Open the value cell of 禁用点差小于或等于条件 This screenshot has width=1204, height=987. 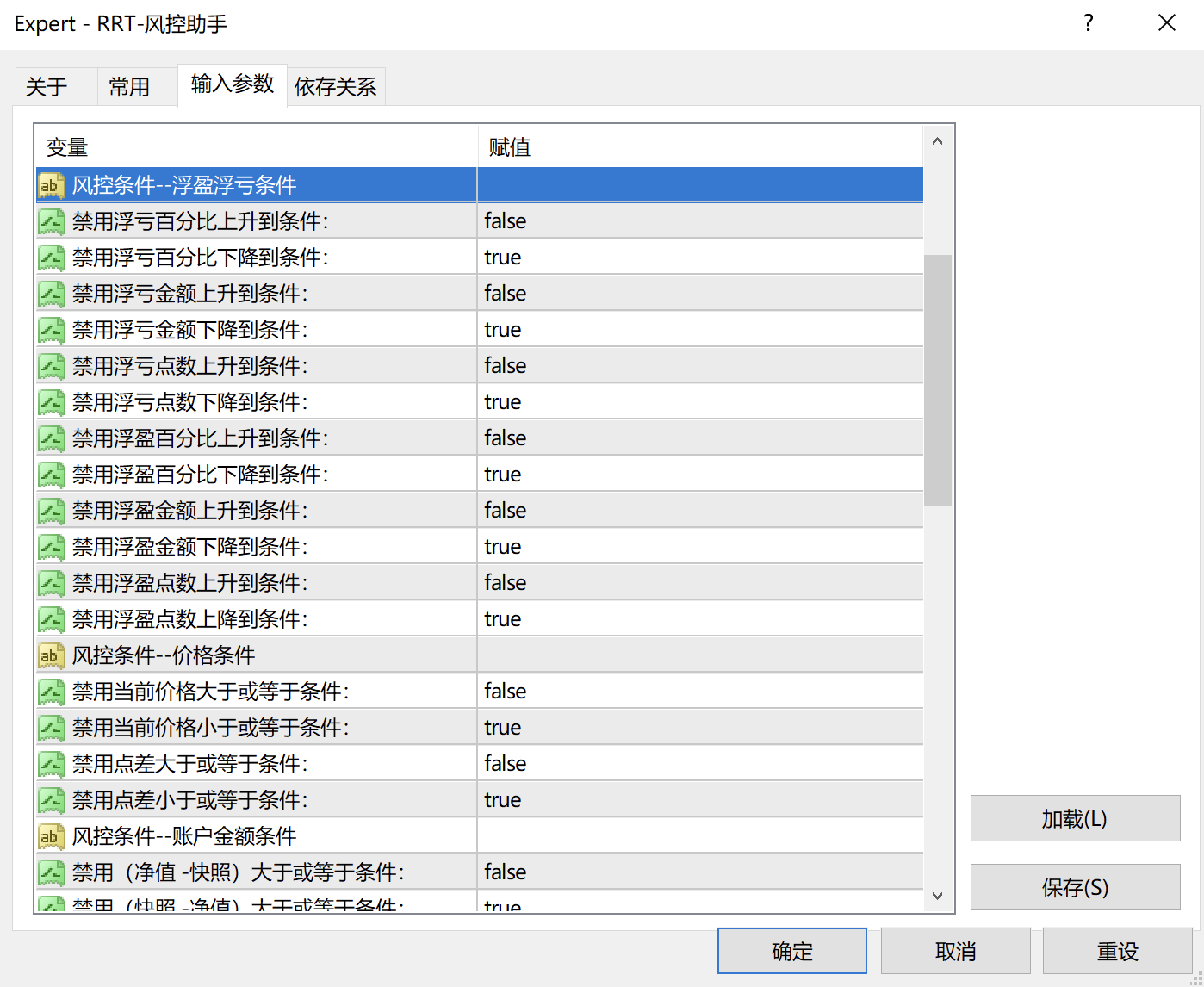click(699, 800)
